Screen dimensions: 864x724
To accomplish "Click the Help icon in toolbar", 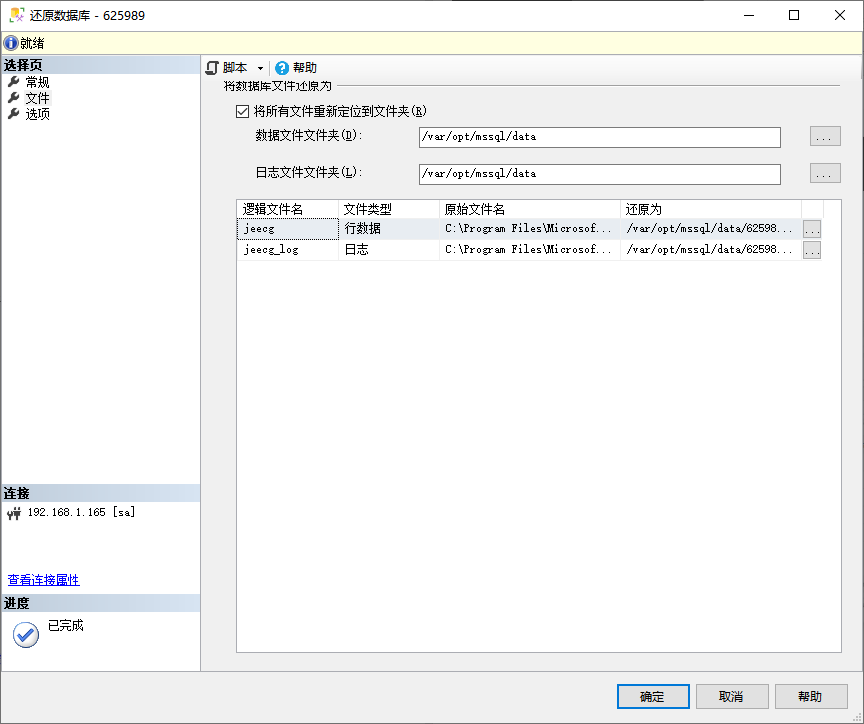I will (x=282, y=68).
